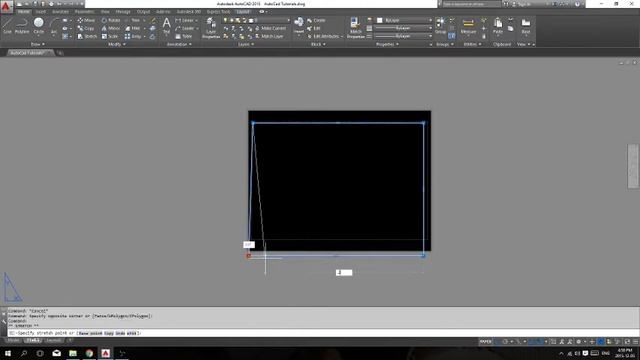This screenshot has width=640, height=360.
Task: Click Match Layer button
Action: coord(269,36)
